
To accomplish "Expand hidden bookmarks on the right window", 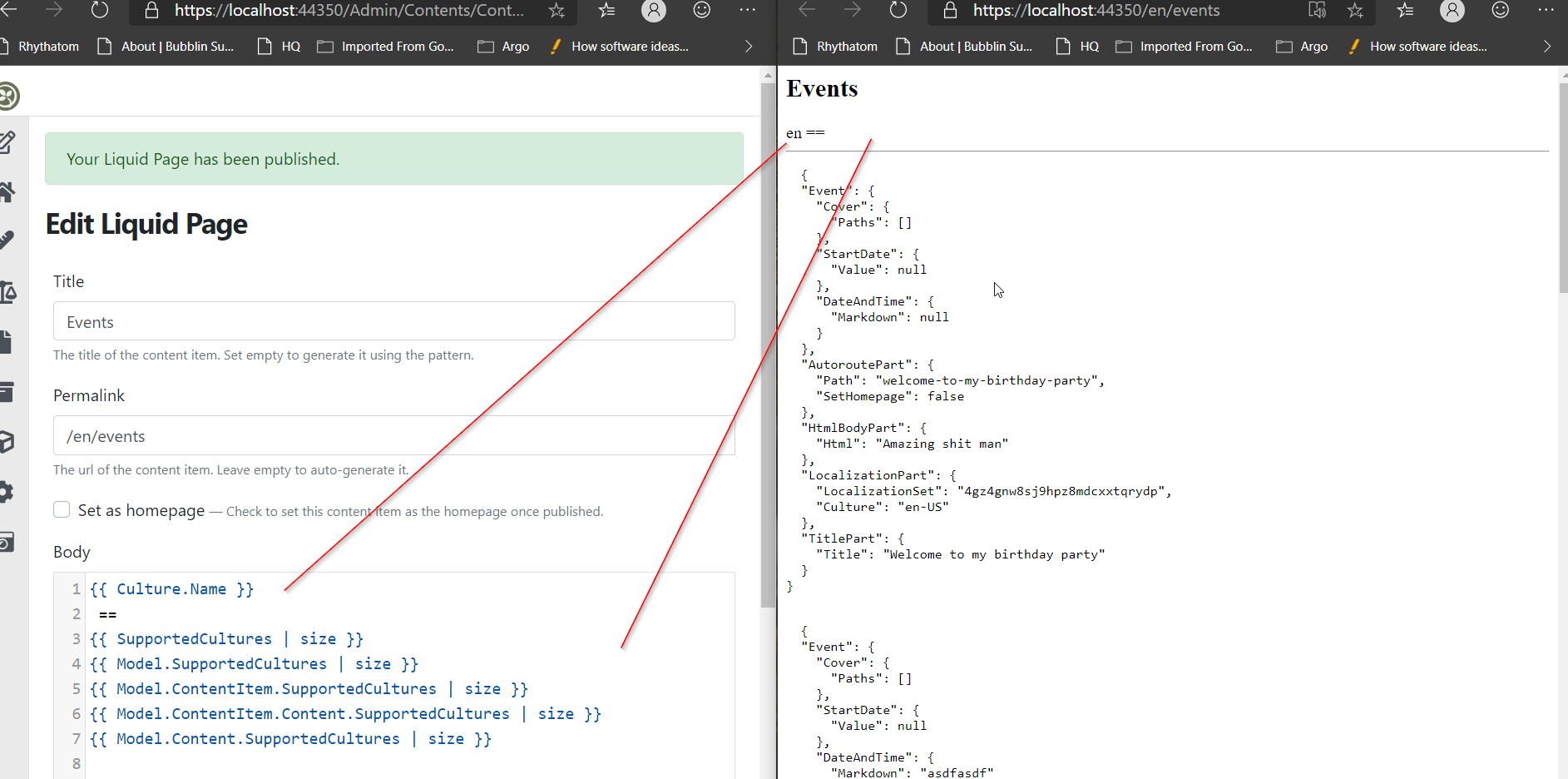I will (x=1547, y=46).
